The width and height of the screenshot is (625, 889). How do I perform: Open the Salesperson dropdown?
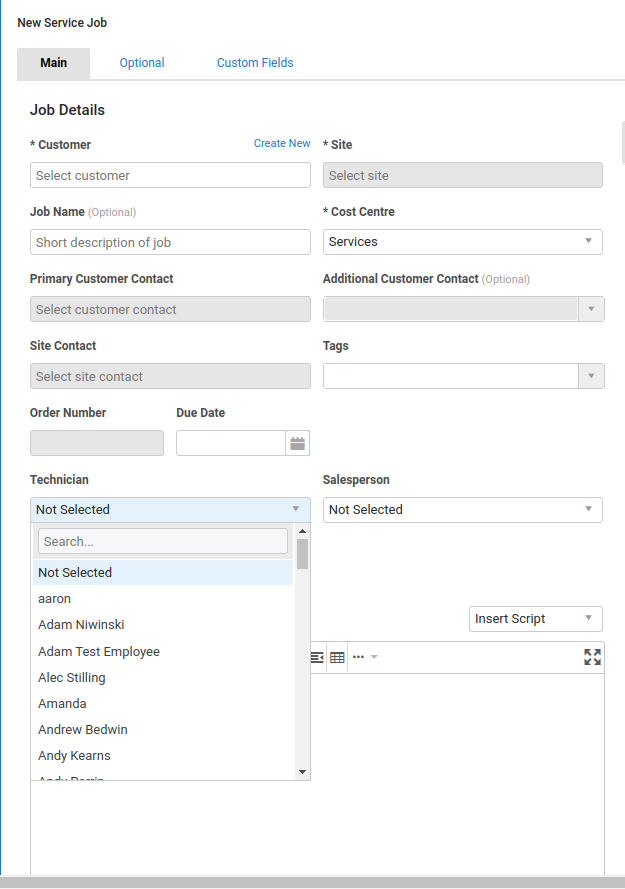(x=463, y=510)
